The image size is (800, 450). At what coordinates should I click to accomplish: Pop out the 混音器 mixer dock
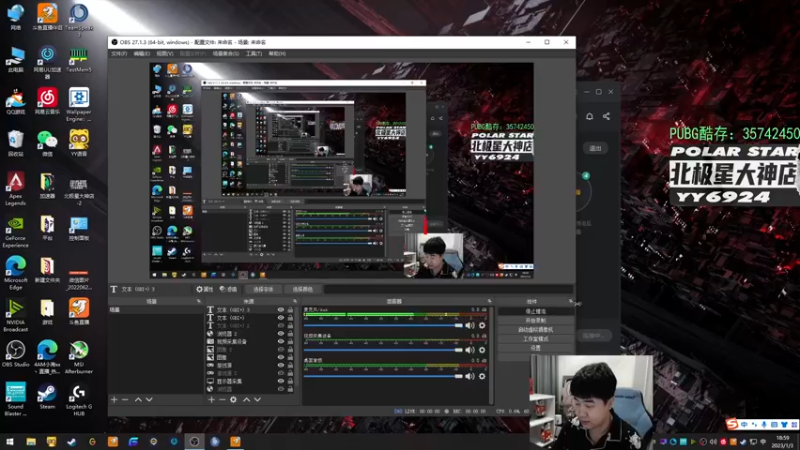(x=489, y=302)
